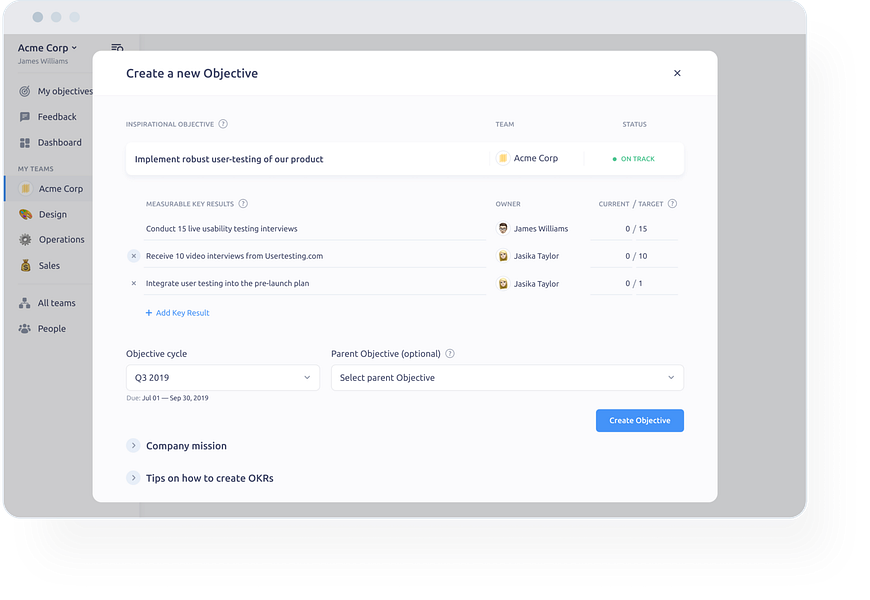The image size is (870, 600).
Task: Click the Create Objective button
Action: point(640,421)
